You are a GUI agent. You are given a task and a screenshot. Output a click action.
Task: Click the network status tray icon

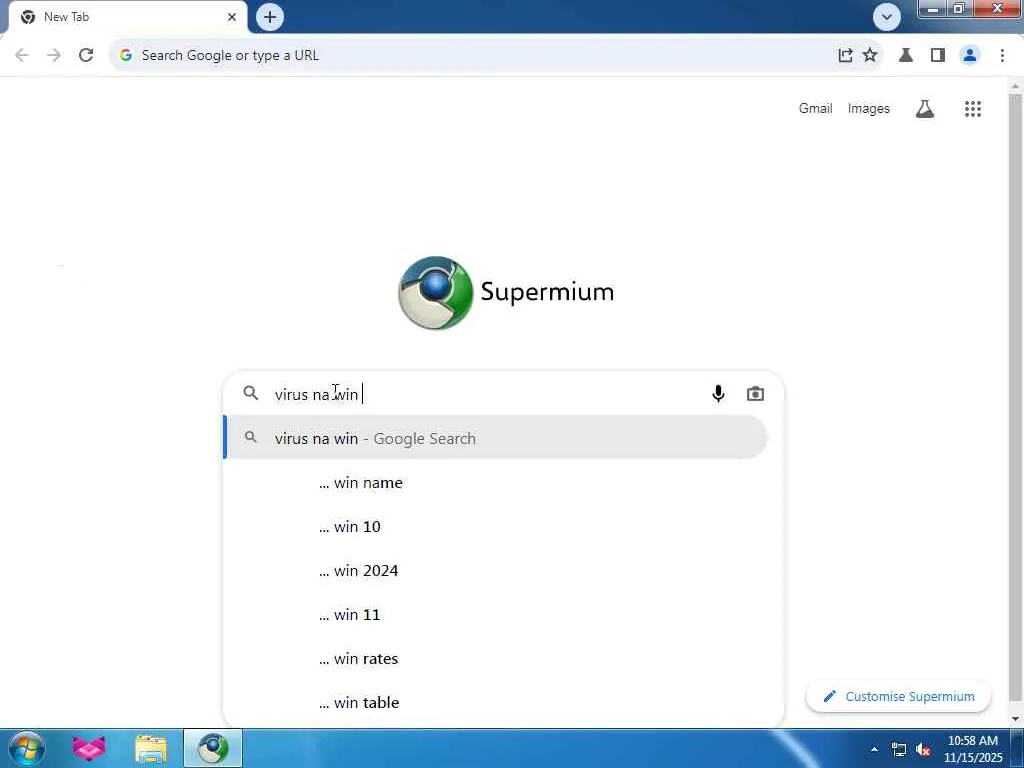click(x=899, y=750)
